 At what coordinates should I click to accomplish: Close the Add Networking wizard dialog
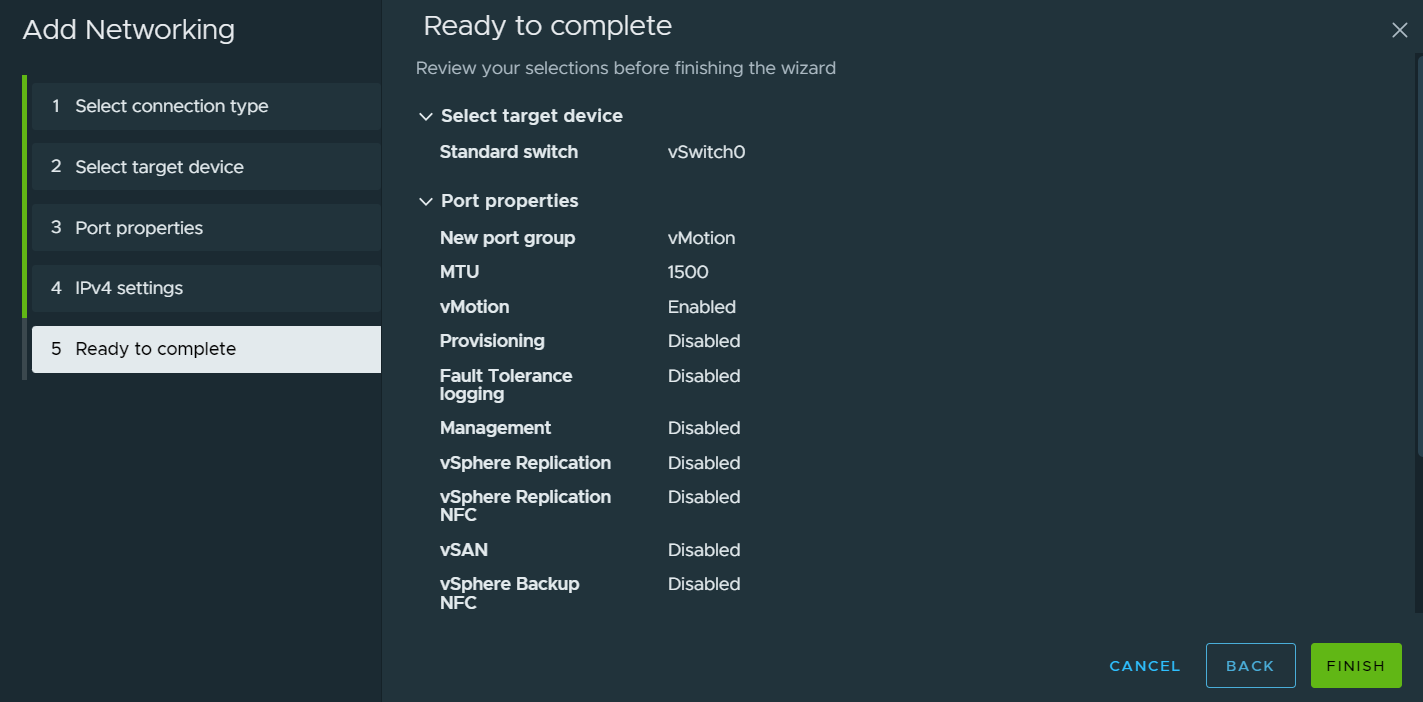tap(1399, 31)
